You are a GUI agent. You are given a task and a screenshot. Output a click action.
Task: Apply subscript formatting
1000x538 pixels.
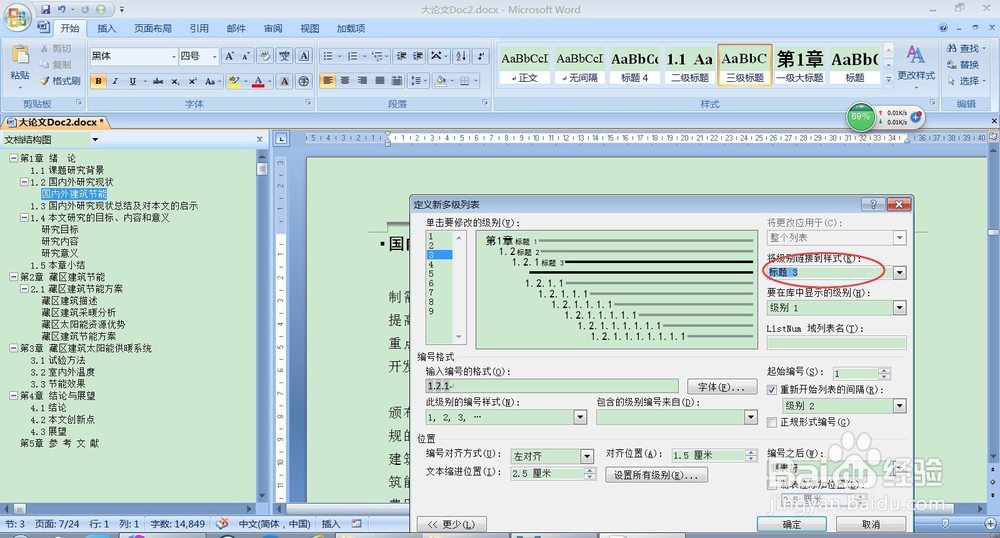[175, 81]
